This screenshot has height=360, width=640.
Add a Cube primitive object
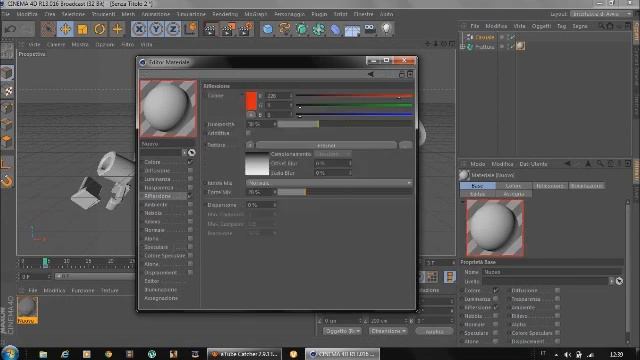pyautogui.click(x=267, y=29)
